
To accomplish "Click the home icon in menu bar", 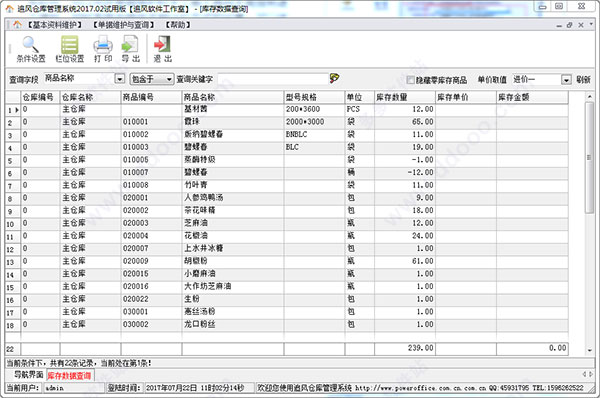I will coord(17,25).
